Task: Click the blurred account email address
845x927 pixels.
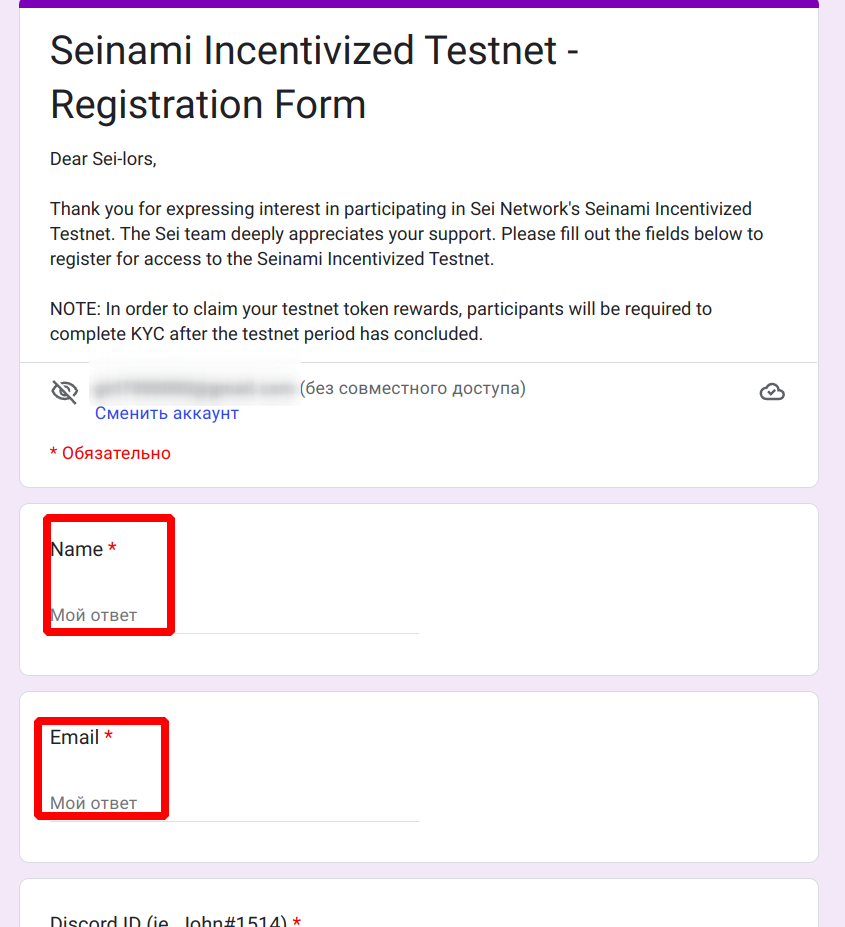Action: tap(195, 388)
